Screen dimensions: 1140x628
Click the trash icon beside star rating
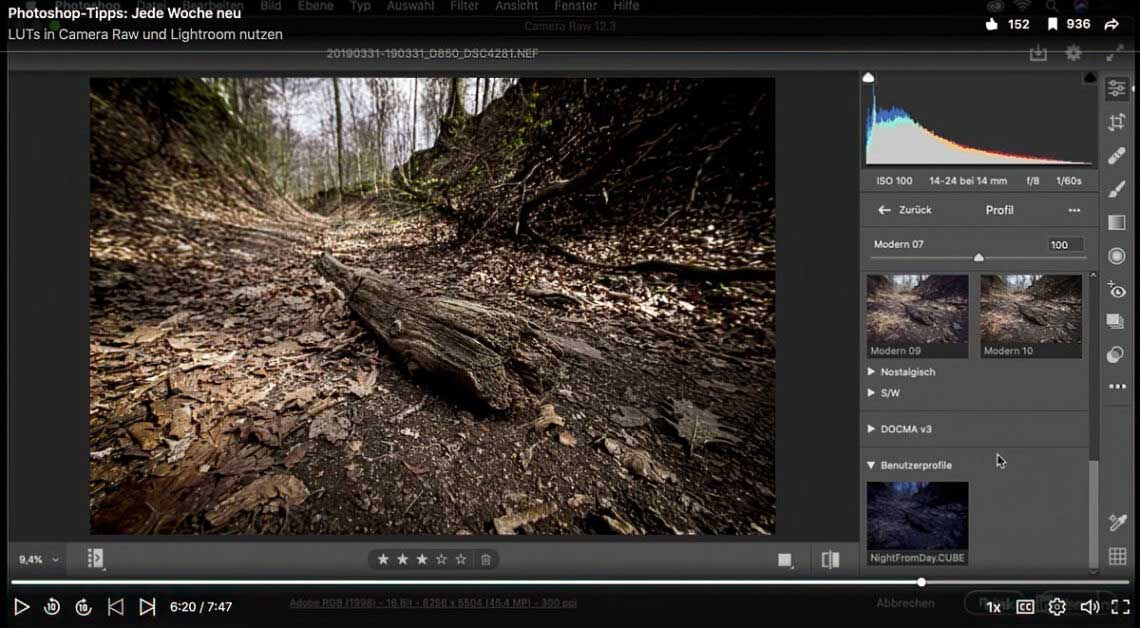click(x=486, y=560)
